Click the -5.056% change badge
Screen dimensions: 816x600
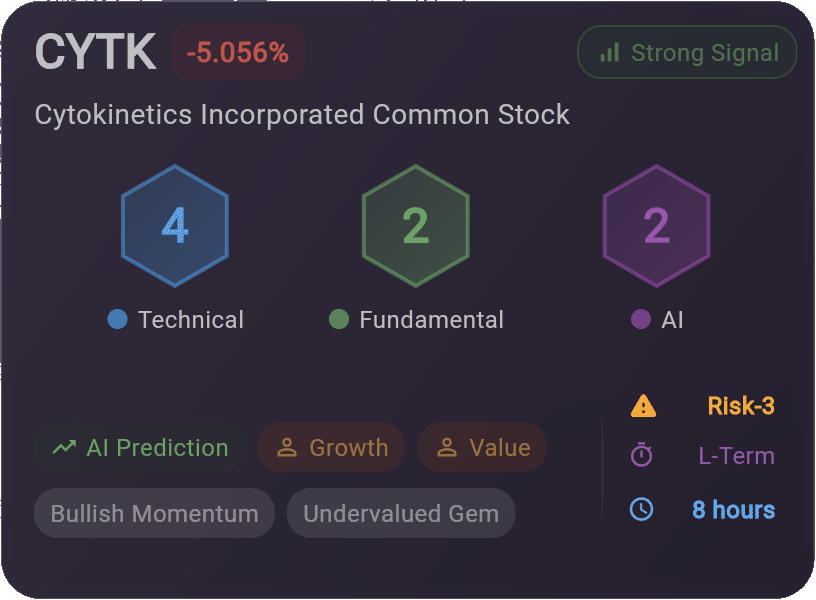click(238, 52)
